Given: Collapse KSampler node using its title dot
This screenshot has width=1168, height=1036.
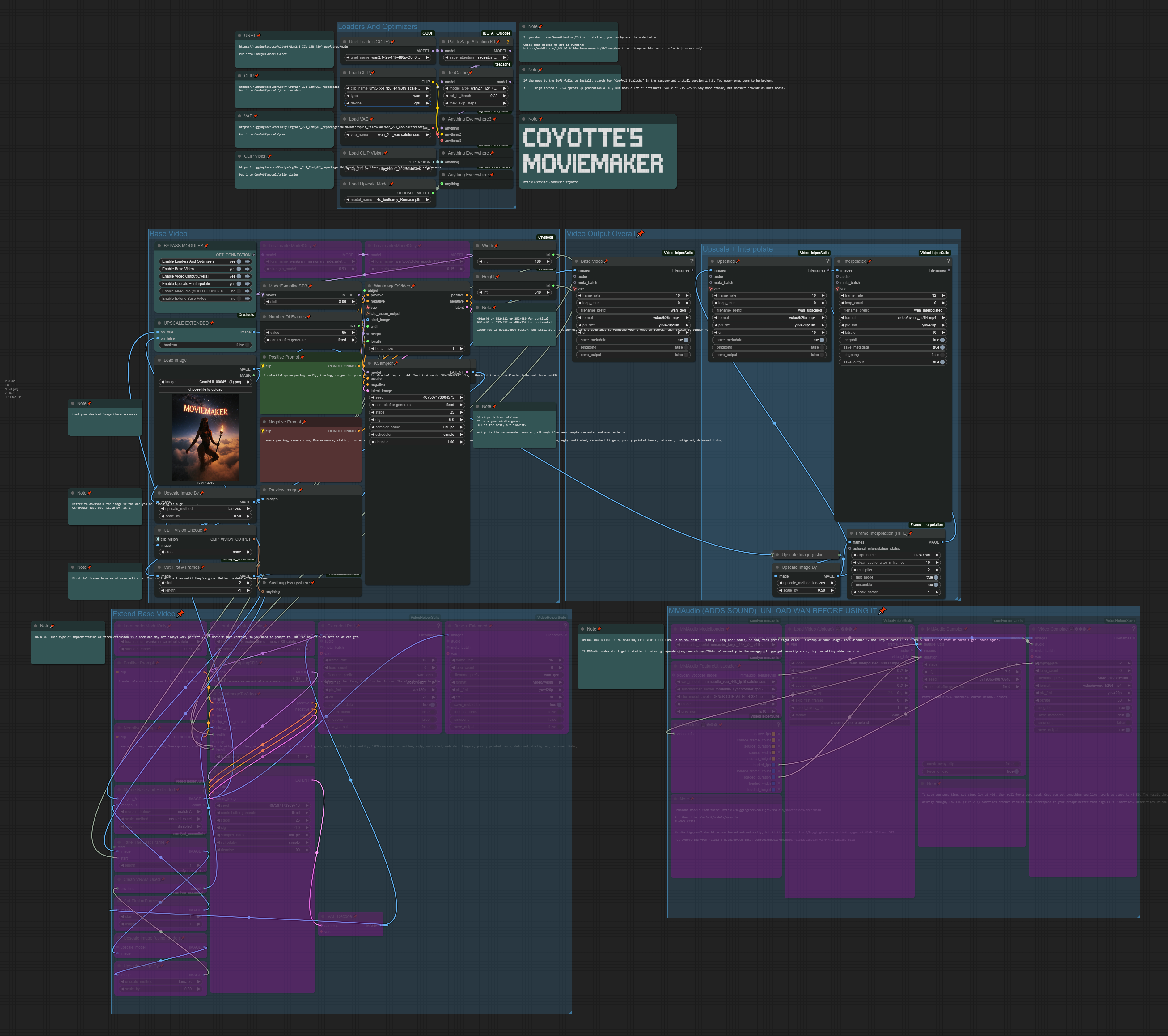Looking at the screenshot, I should pos(369,363).
